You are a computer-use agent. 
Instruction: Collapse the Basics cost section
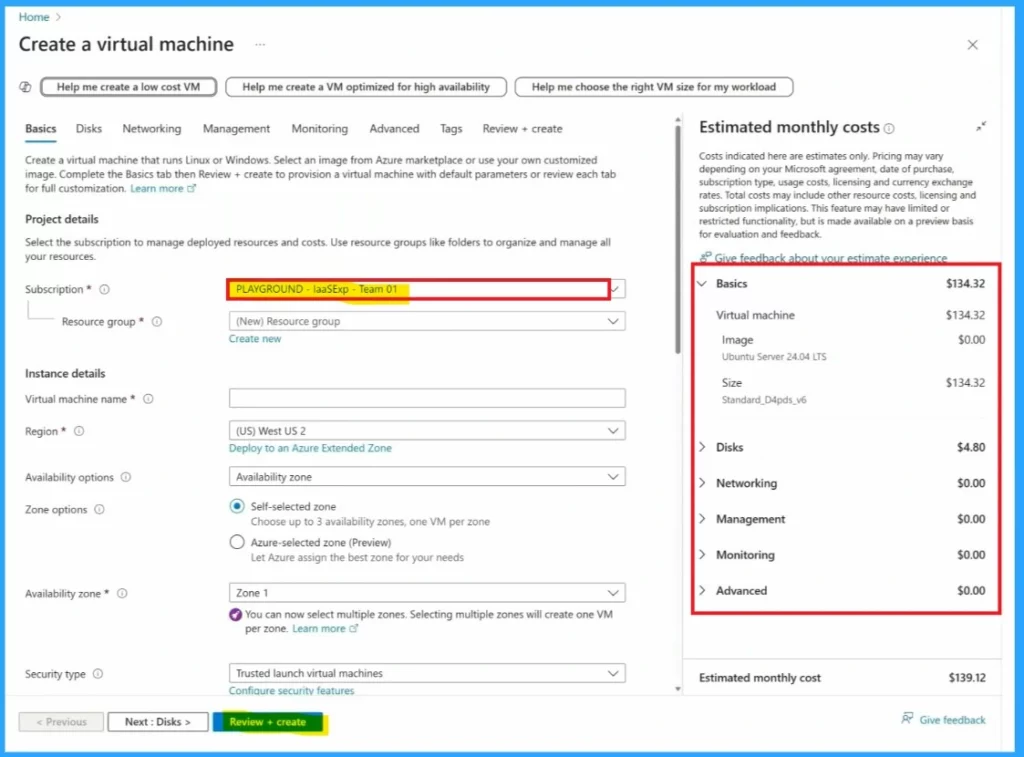(x=703, y=283)
